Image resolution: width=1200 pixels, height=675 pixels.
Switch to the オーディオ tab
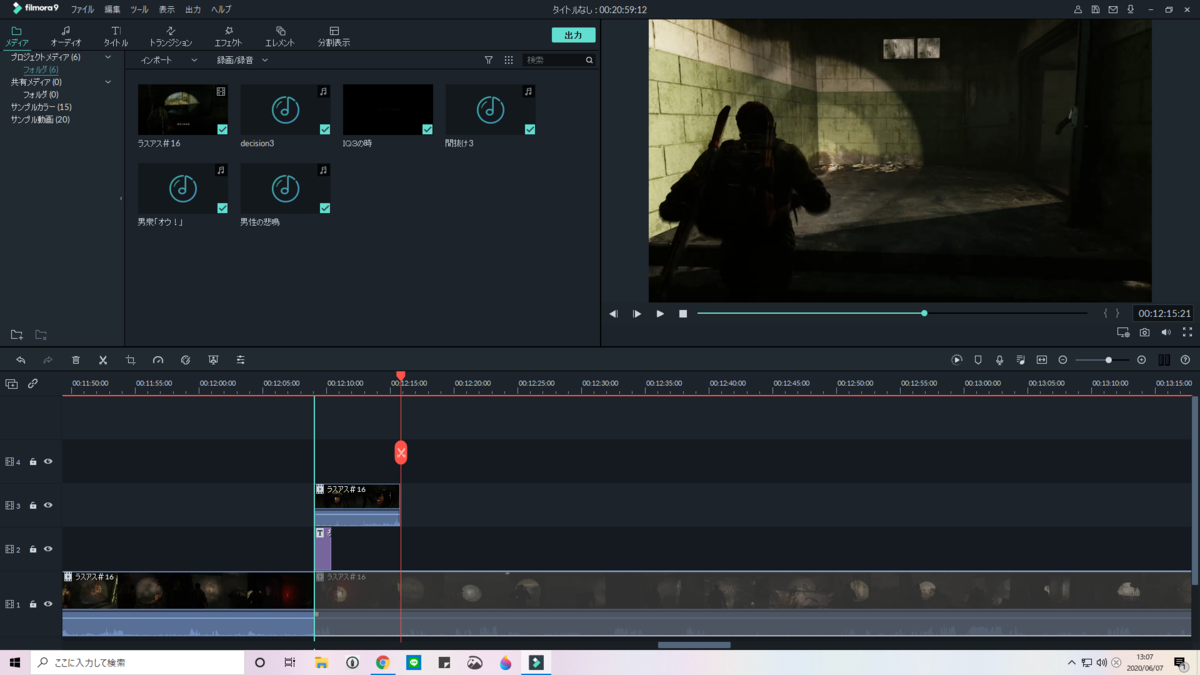pos(66,37)
